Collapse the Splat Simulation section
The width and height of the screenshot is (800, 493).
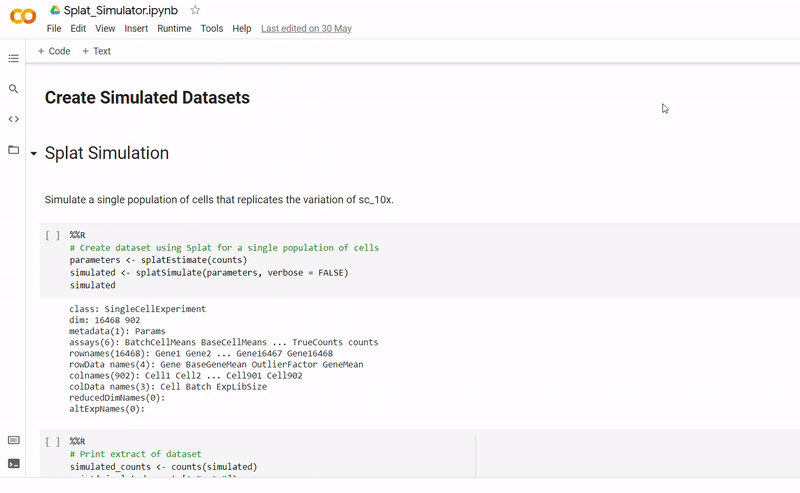34,153
